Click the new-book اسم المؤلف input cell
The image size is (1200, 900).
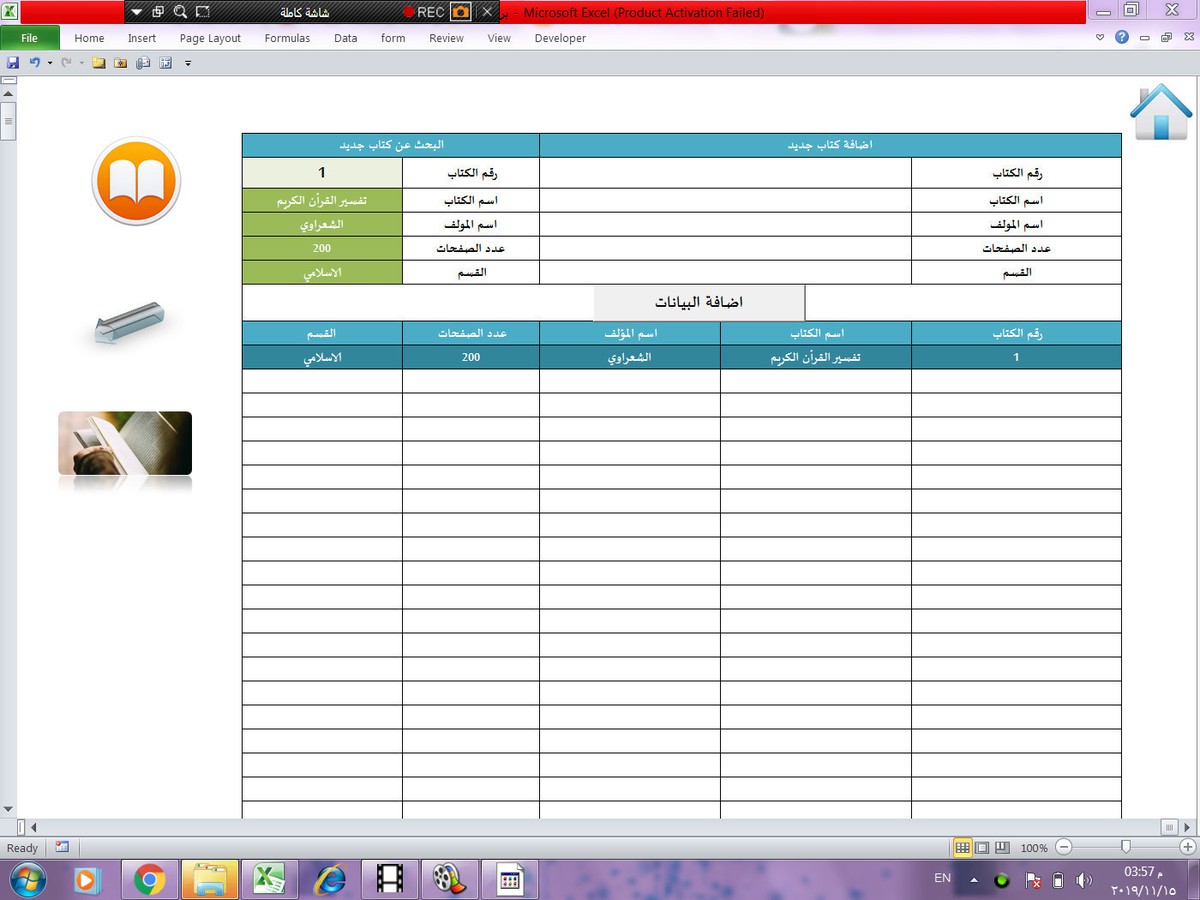725,224
